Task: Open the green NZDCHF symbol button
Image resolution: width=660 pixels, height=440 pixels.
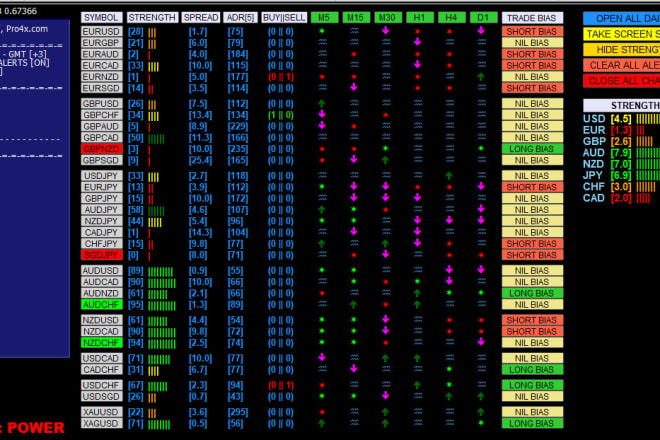Action: click(101, 343)
